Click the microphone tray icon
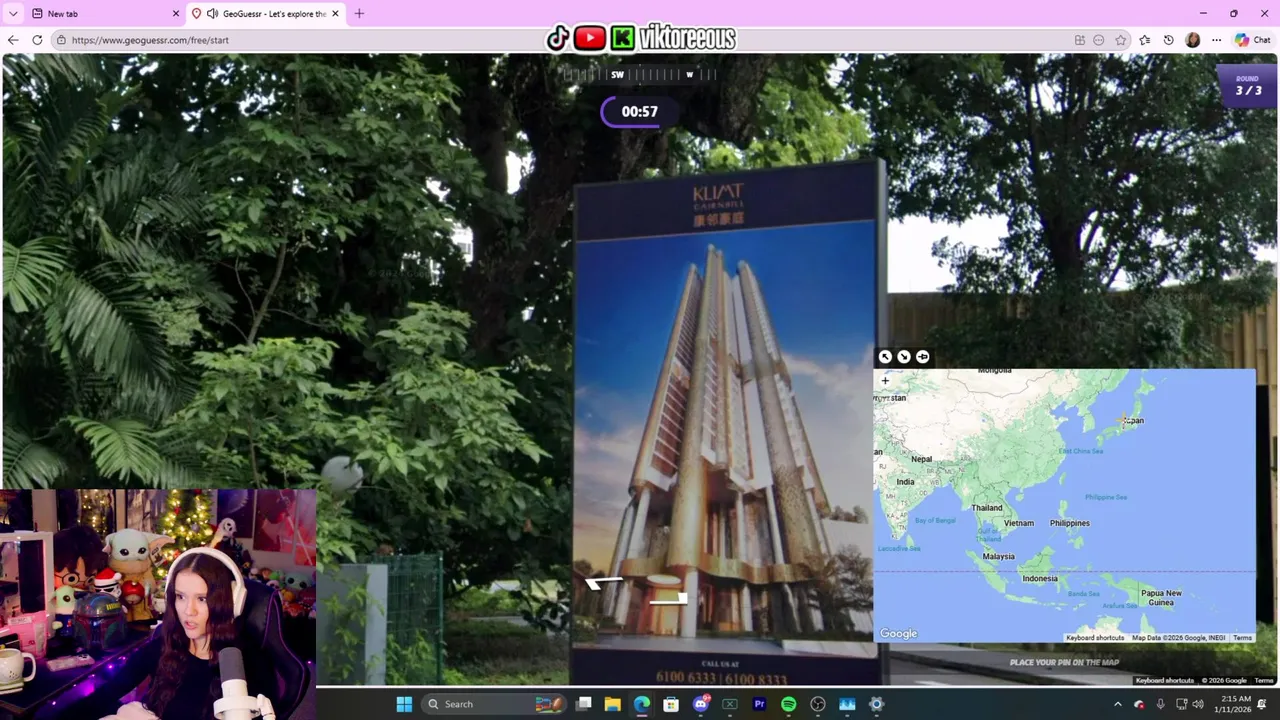 click(1160, 704)
